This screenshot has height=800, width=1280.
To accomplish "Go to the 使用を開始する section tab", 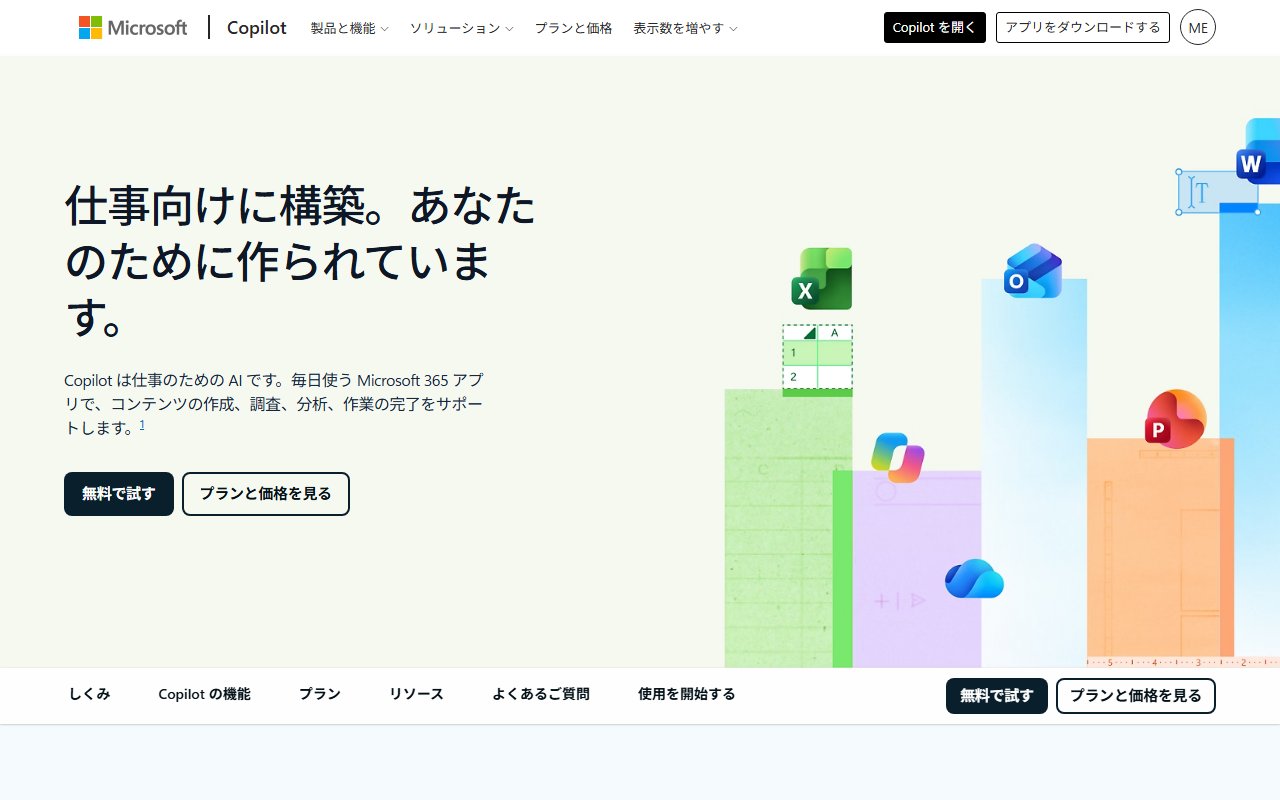I will tap(687, 694).
